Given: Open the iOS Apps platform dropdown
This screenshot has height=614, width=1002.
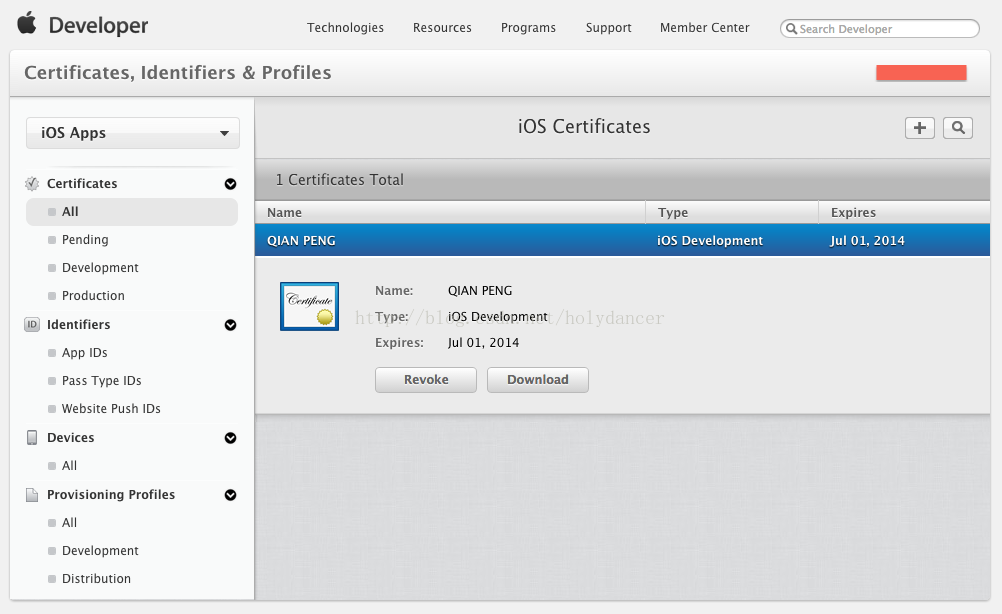Looking at the screenshot, I should click(133, 133).
